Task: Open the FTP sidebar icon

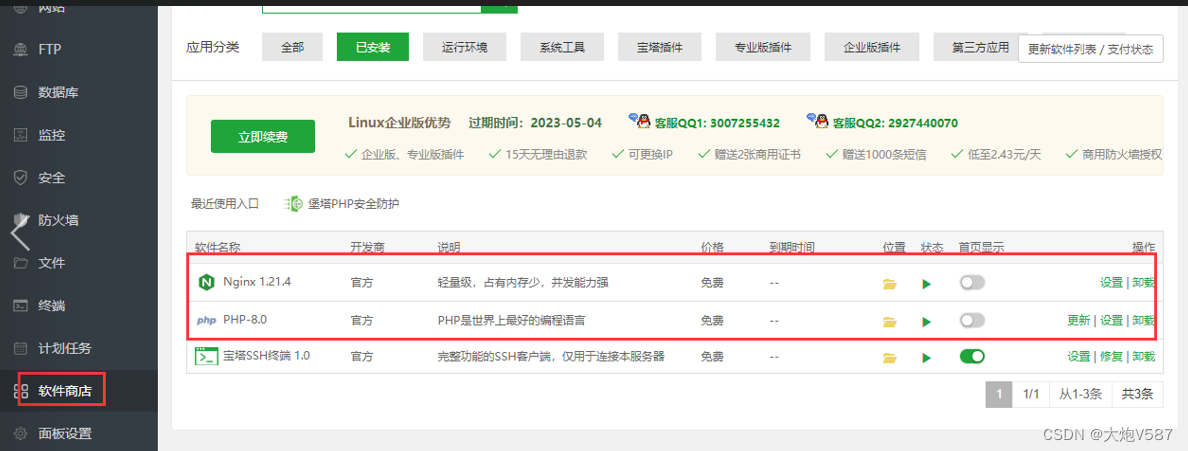Action: [x=21, y=50]
